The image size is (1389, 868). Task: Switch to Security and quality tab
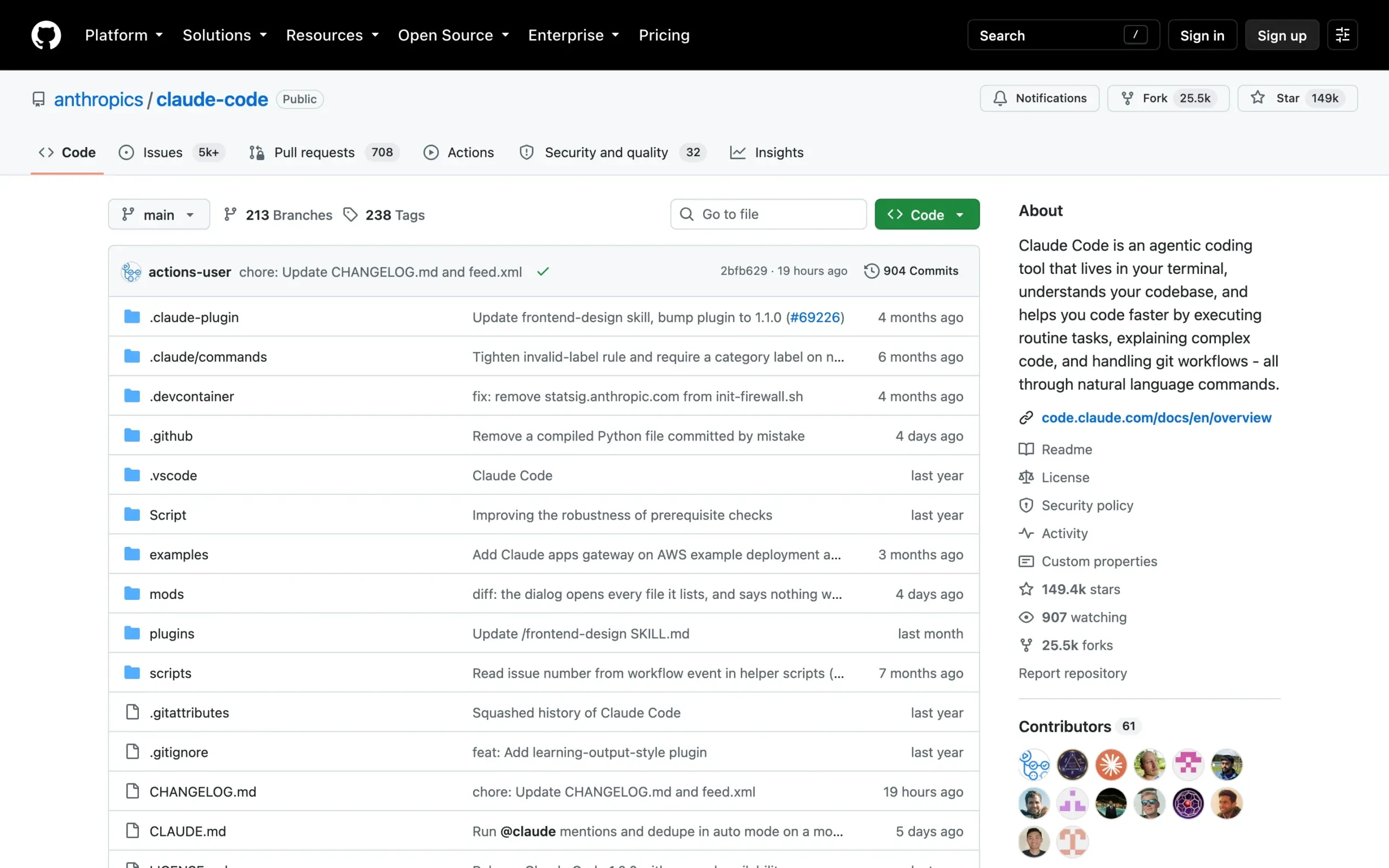point(613,152)
